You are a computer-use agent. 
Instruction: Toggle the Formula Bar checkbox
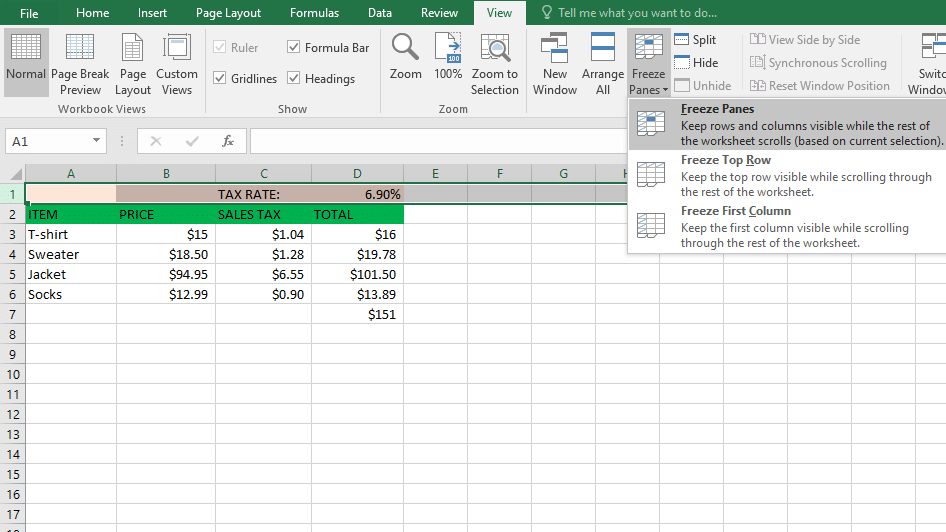coord(294,47)
